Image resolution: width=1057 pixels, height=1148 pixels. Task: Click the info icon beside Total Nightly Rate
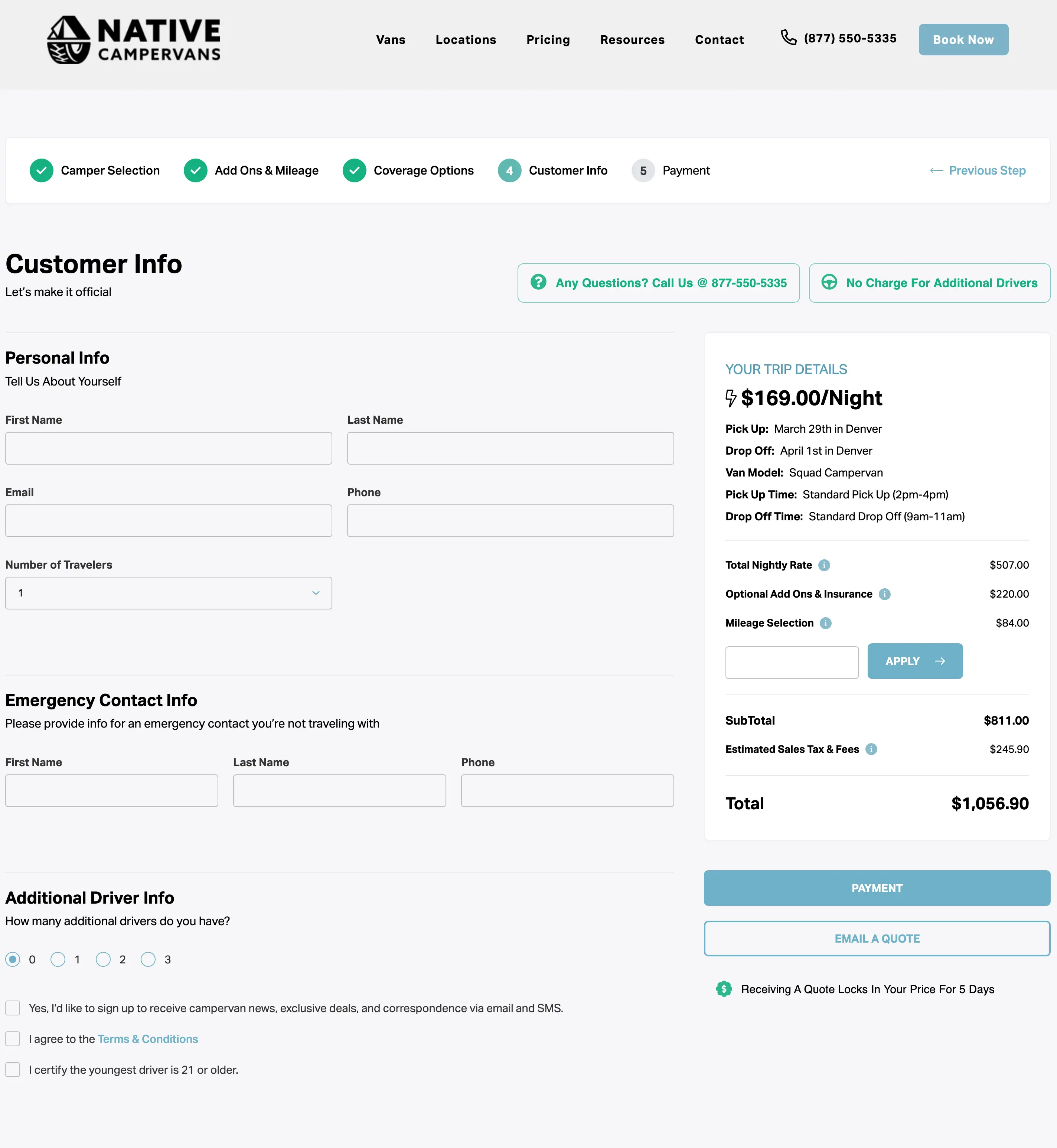[x=823, y=565]
